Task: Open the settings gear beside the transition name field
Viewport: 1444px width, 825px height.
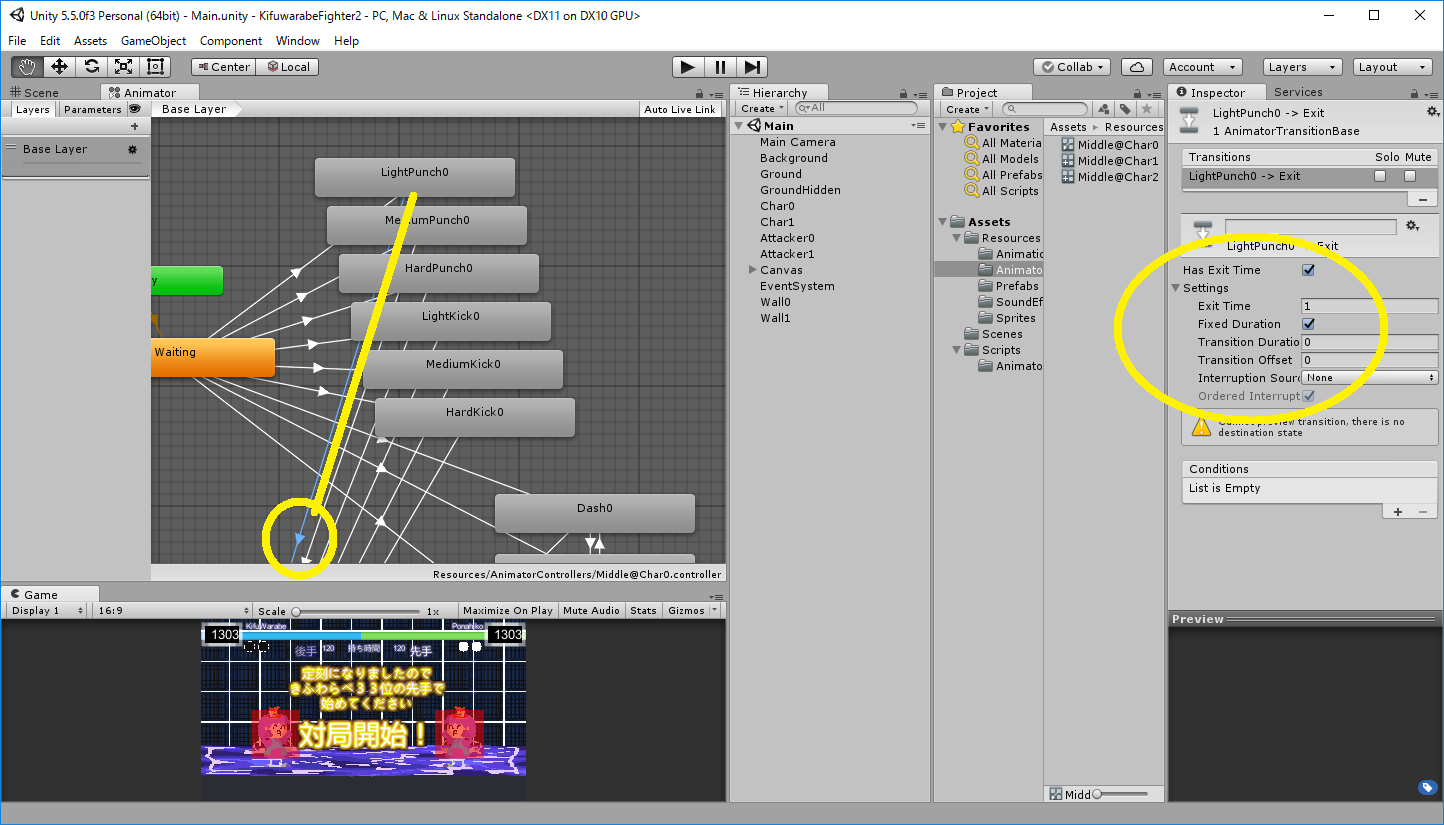Action: (x=1412, y=226)
